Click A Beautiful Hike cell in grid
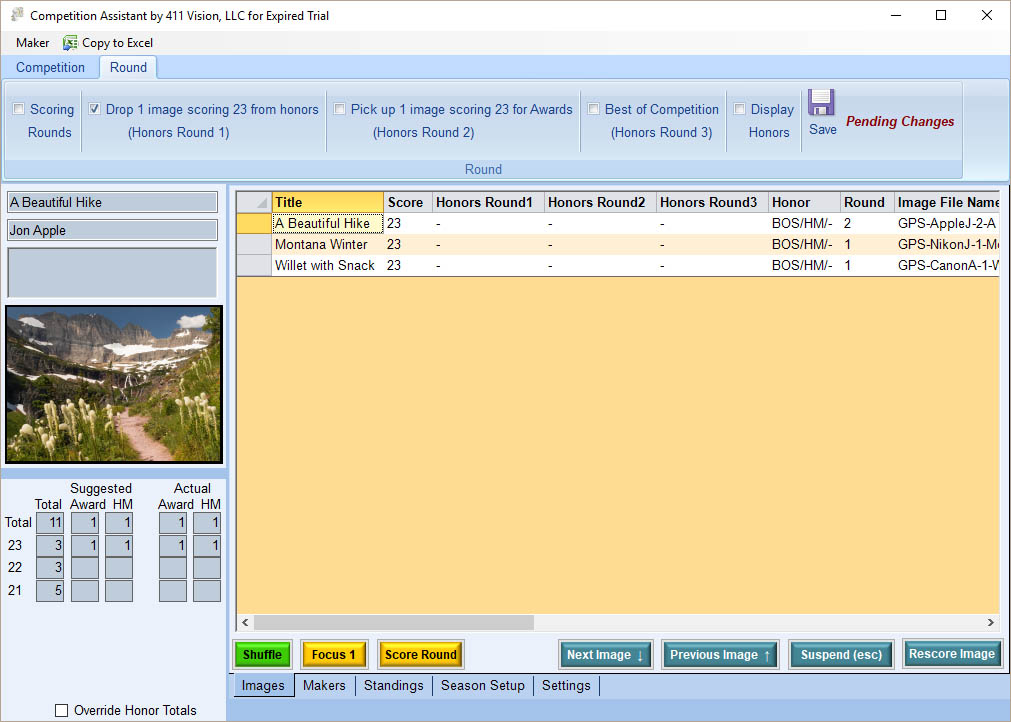This screenshot has width=1011, height=722. [328, 223]
